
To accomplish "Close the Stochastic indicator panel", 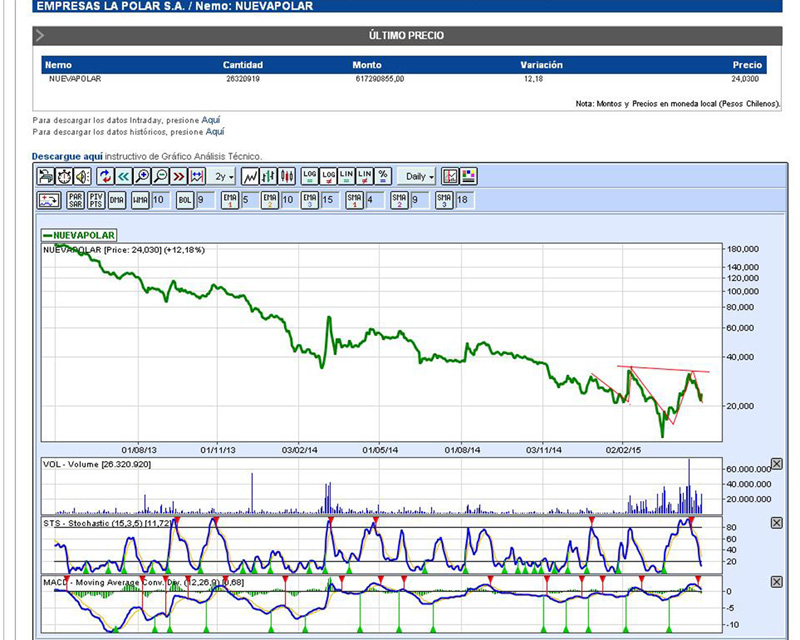I will click(x=776, y=523).
